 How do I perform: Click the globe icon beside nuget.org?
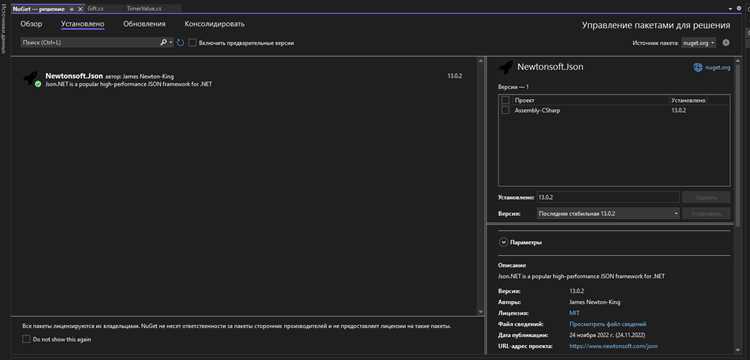698,67
